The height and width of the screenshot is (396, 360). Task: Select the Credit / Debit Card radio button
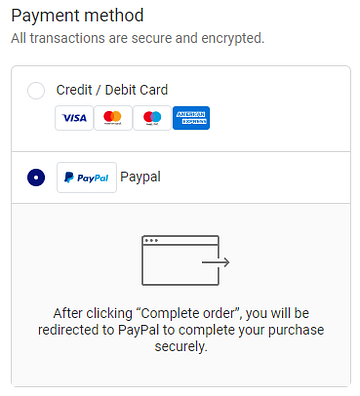coord(36,90)
